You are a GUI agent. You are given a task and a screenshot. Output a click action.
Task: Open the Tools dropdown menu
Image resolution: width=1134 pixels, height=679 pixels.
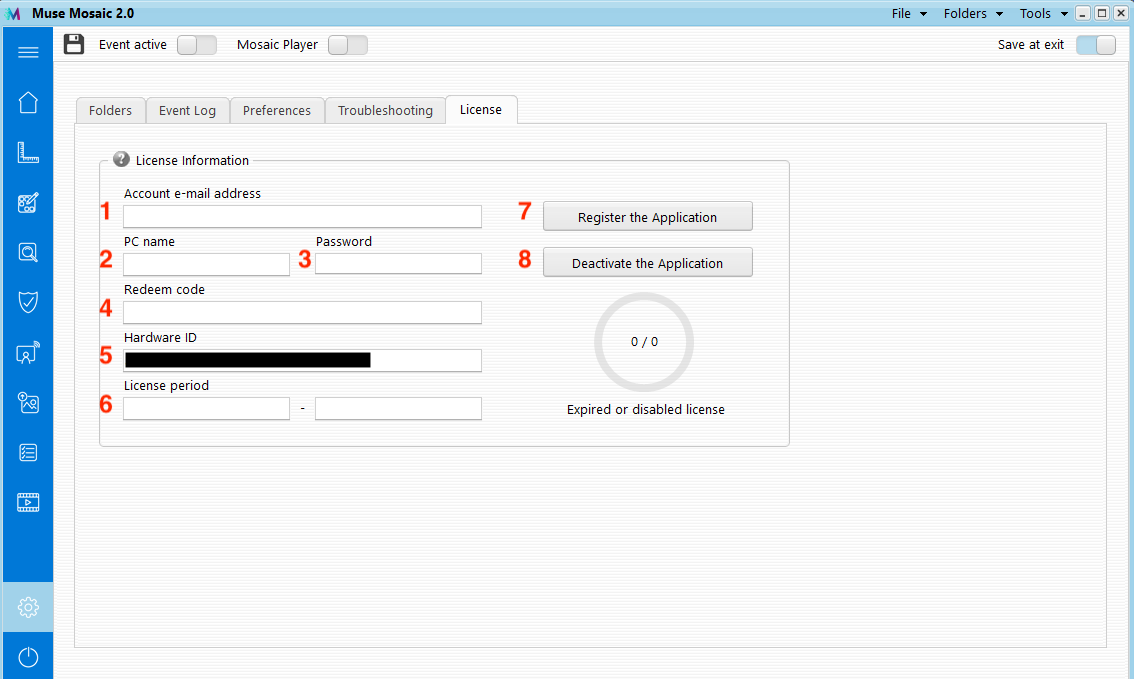click(1044, 14)
